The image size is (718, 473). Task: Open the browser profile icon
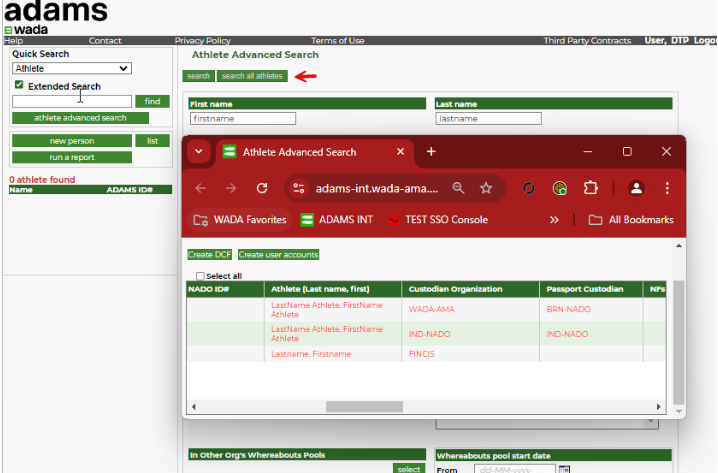tap(636, 188)
